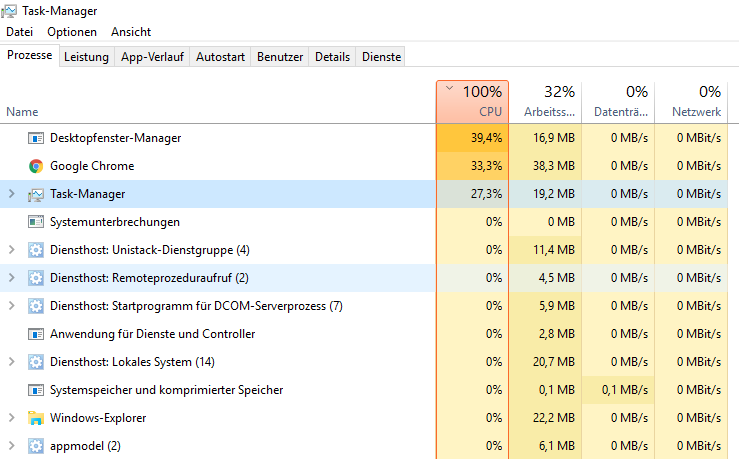Click the Windows-Explorer folder icon
Viewport: 739px width, 459px height.
pyautogui.click(x=36, y=418)
